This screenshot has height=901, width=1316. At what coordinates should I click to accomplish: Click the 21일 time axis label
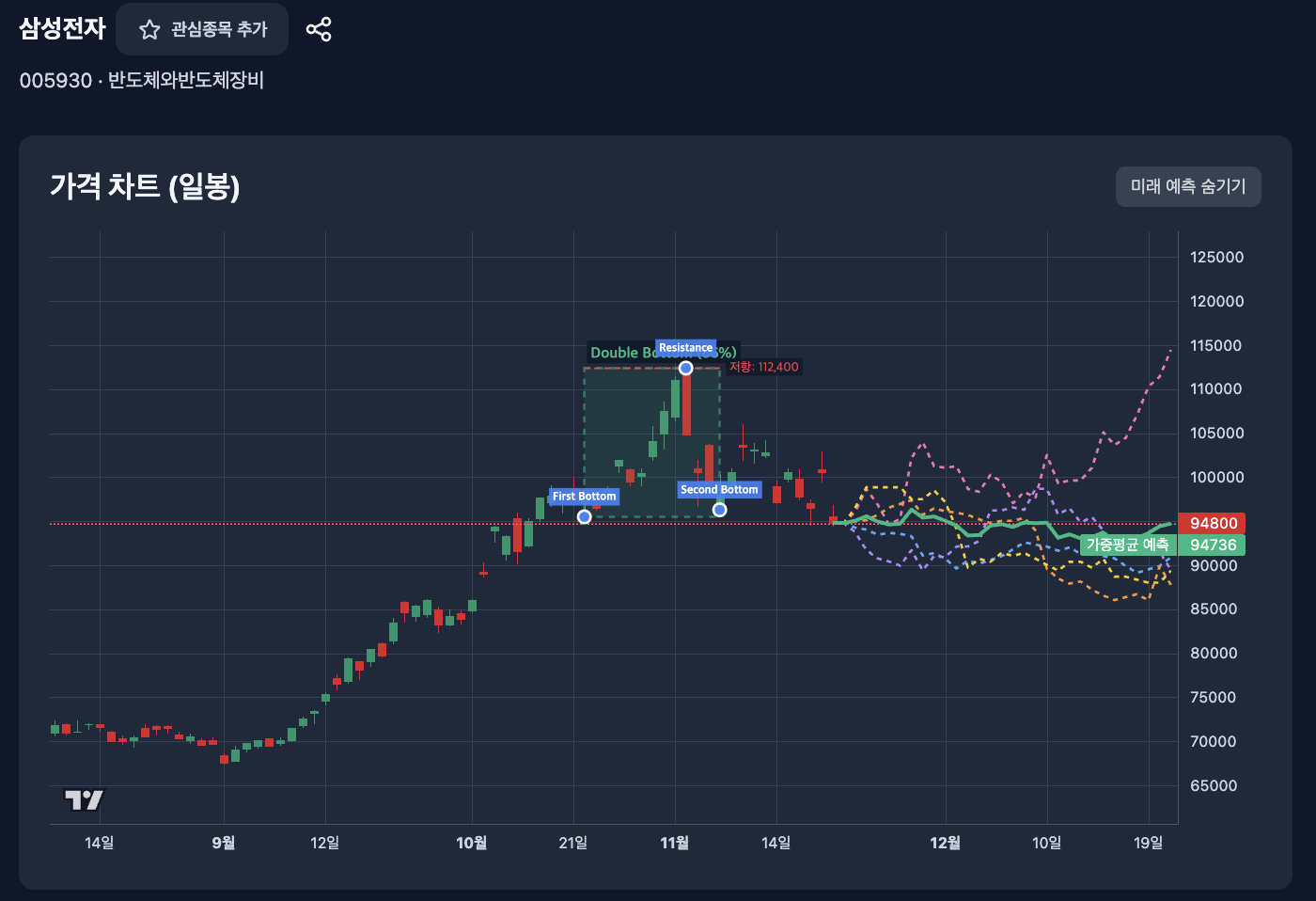coord(573,843)
